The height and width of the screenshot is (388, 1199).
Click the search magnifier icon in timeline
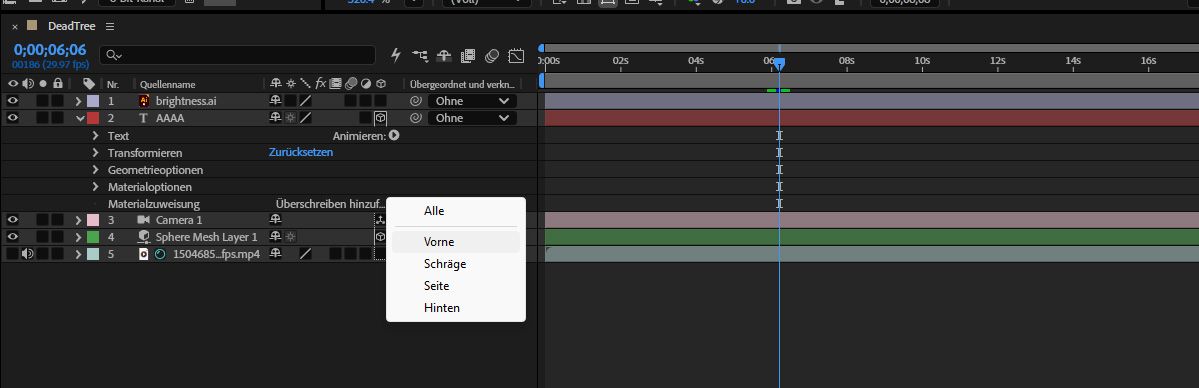(x=115, y=55)
